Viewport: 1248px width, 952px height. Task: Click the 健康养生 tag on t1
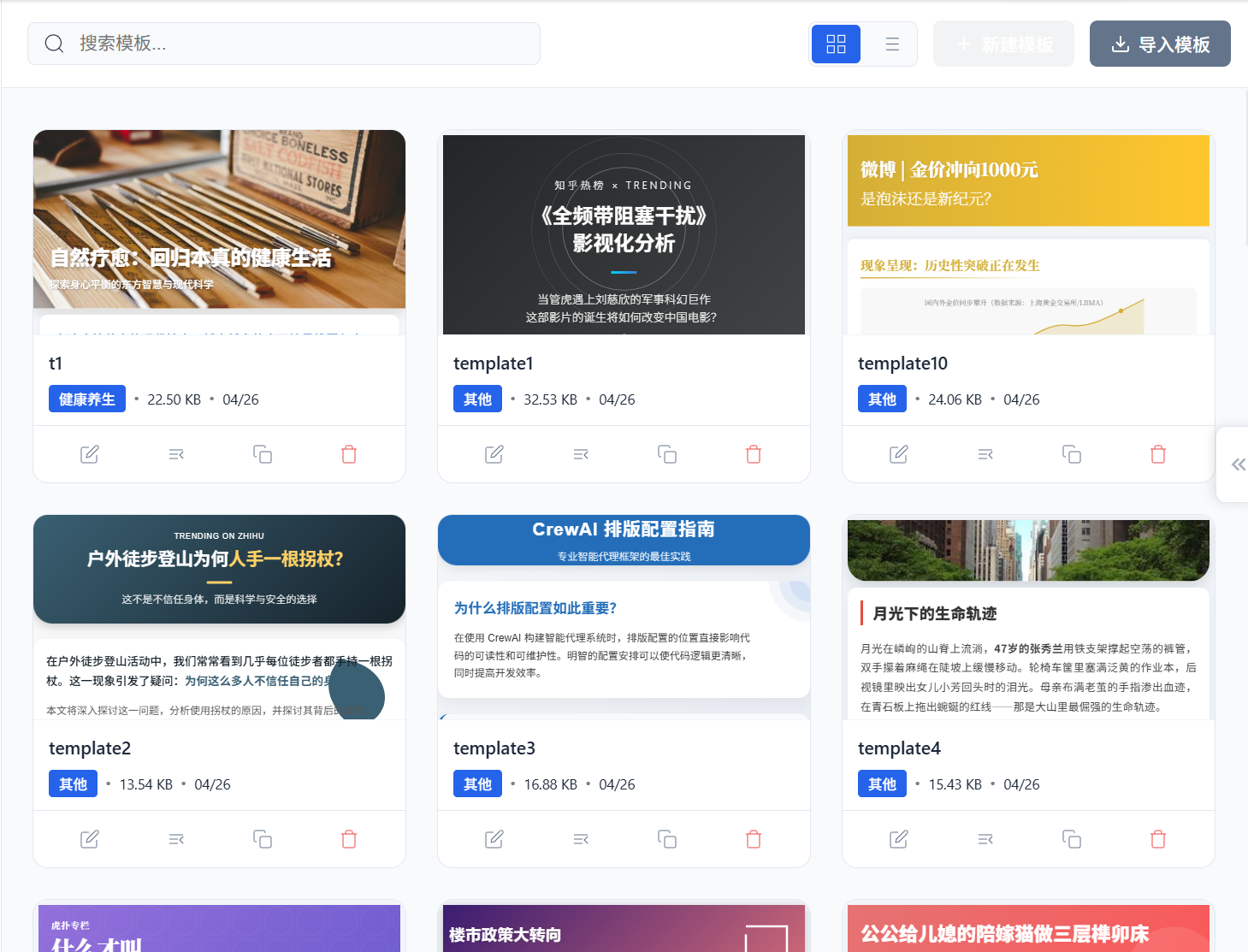tap(87, 399)
